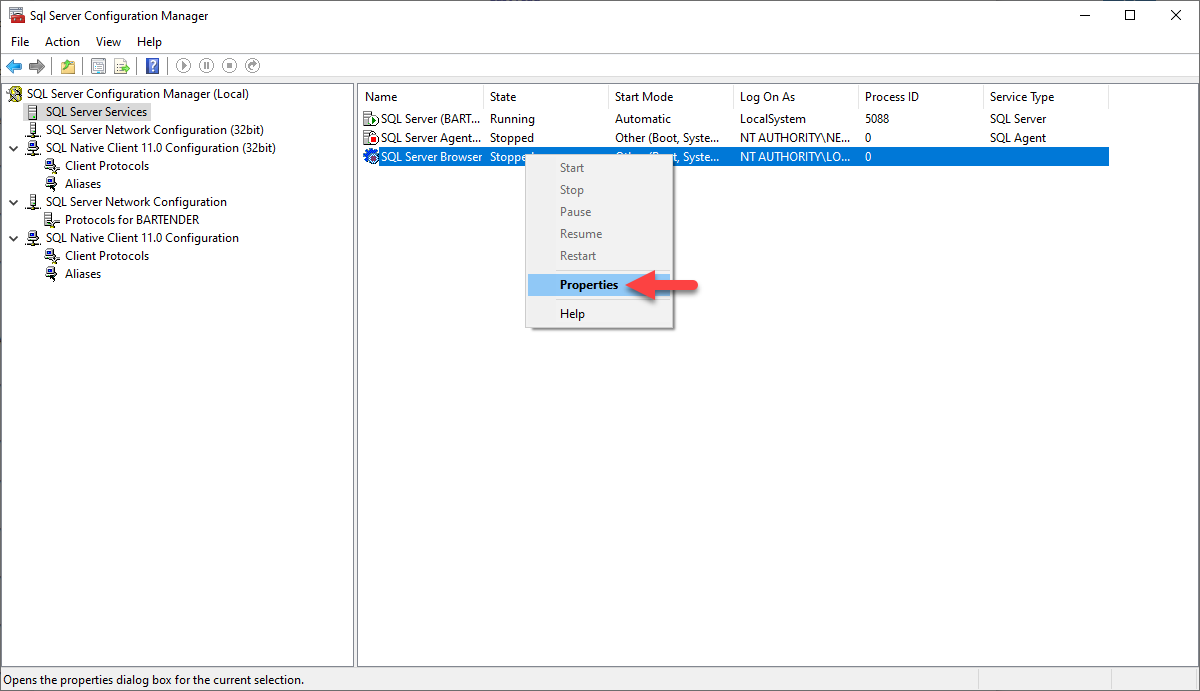Open the File menu
Screen dimensions: 1200x691
(x=20, y=42)
